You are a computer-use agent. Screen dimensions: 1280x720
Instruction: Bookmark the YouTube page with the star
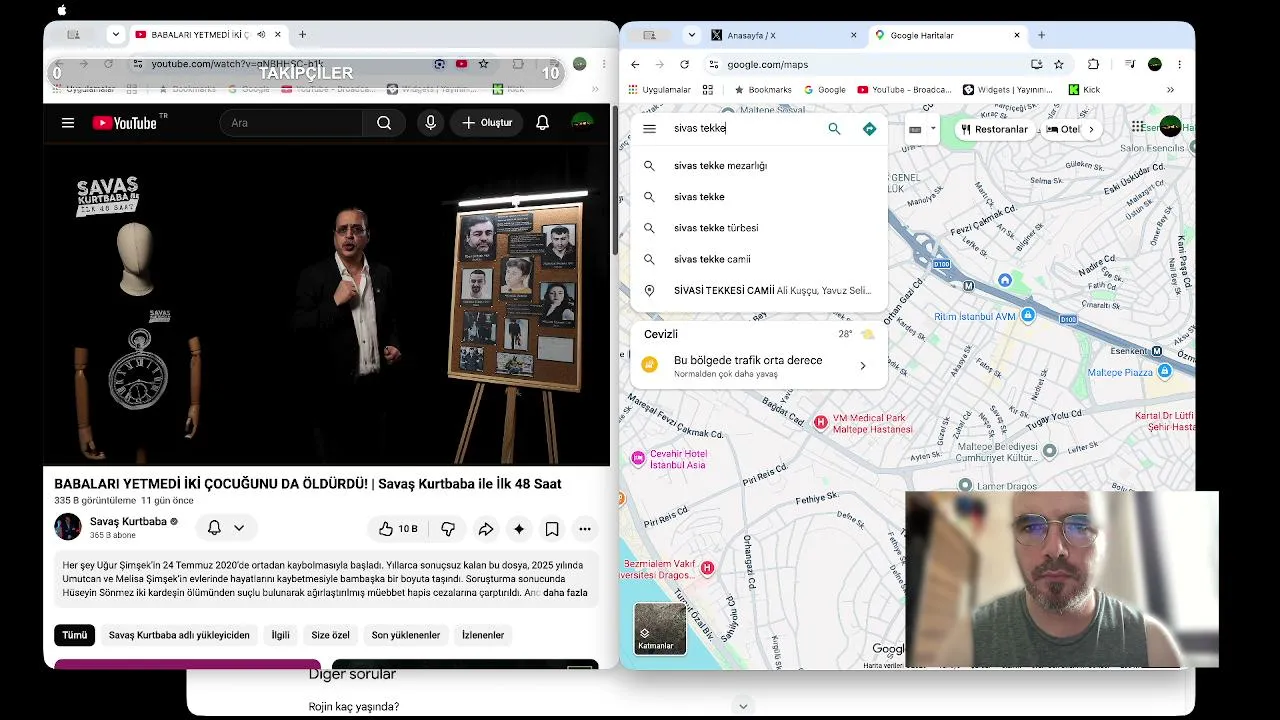pos(484,64)
